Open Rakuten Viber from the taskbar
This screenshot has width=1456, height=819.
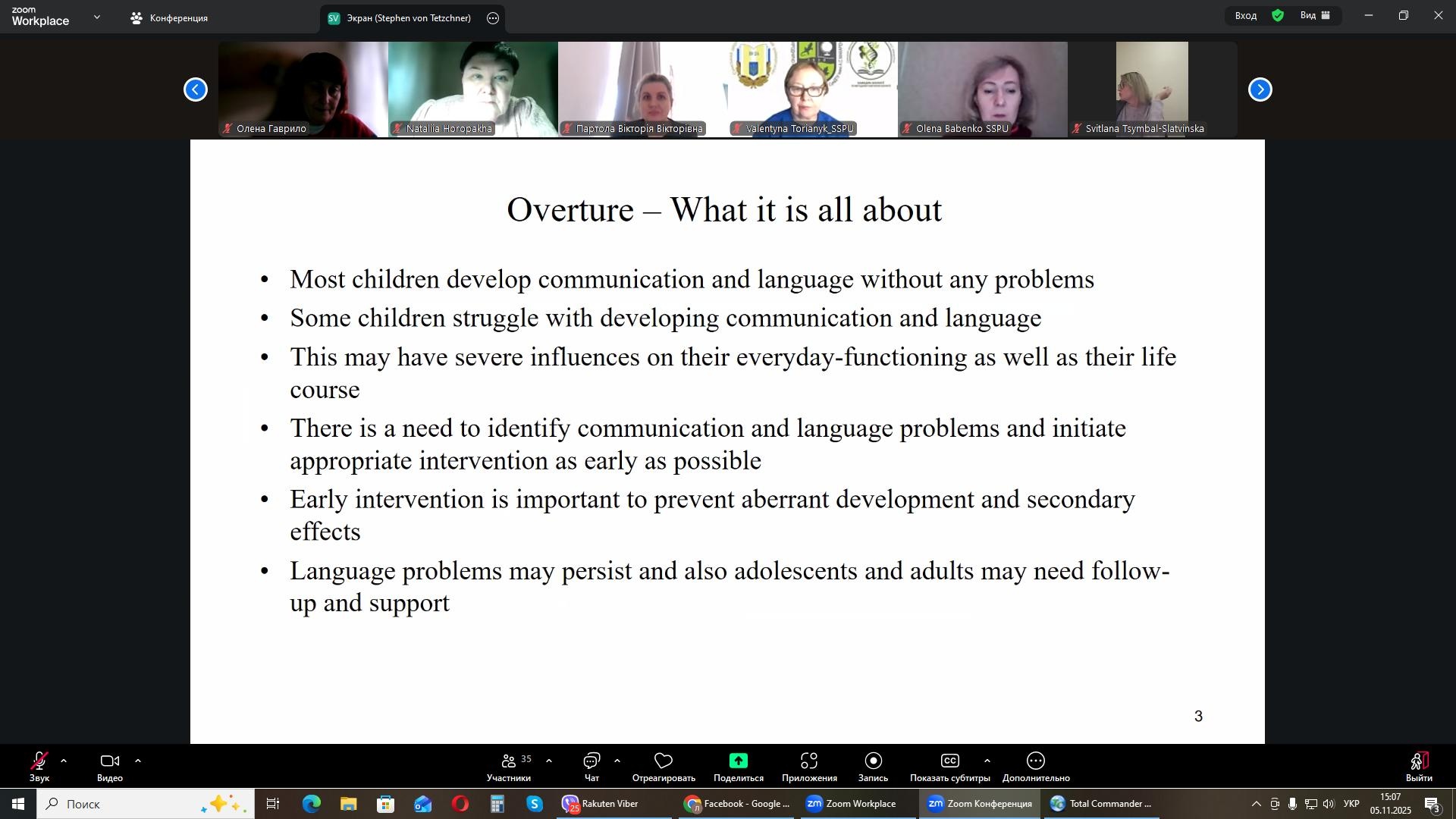(x=602, y=804)
